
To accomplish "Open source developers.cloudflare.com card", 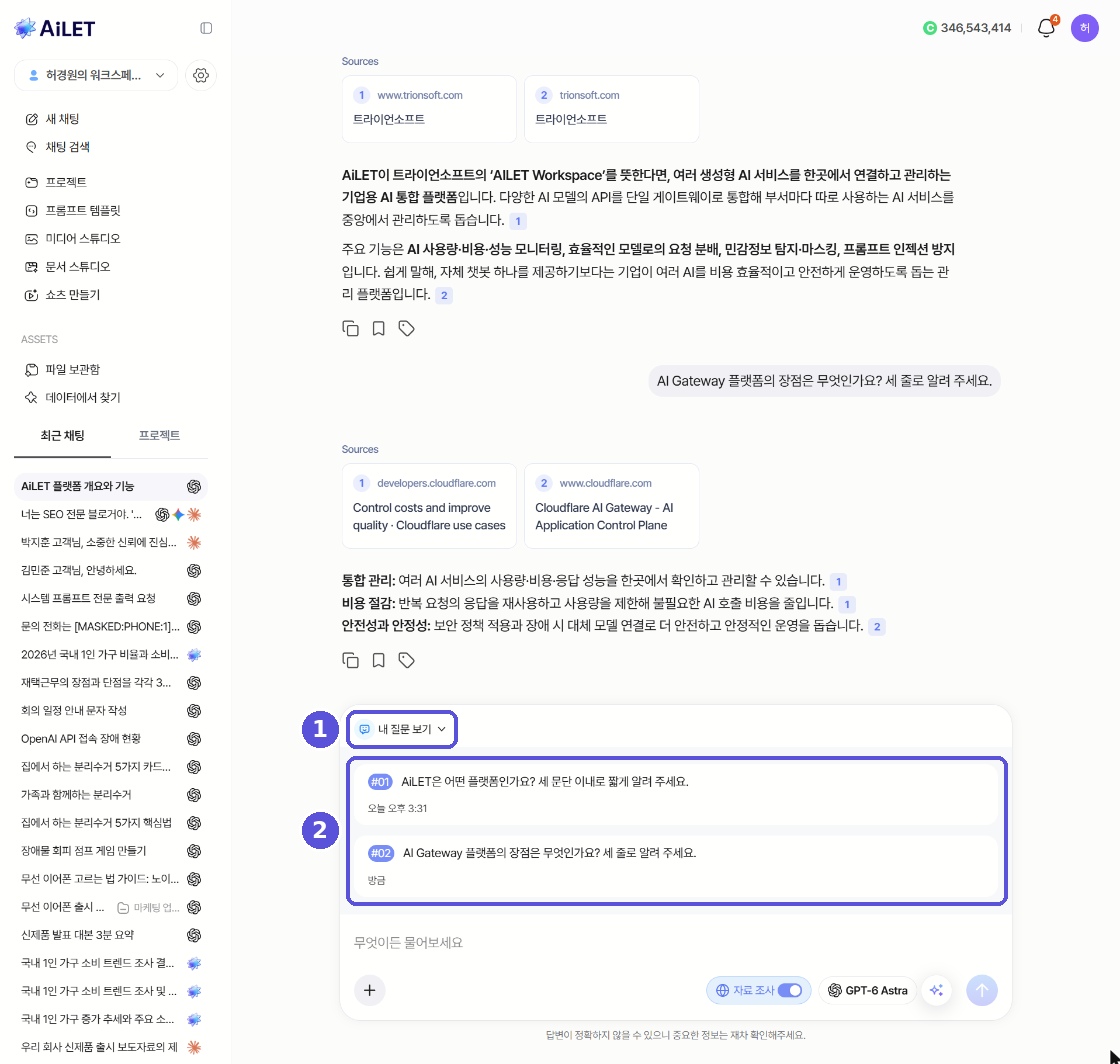I will 429,506.
